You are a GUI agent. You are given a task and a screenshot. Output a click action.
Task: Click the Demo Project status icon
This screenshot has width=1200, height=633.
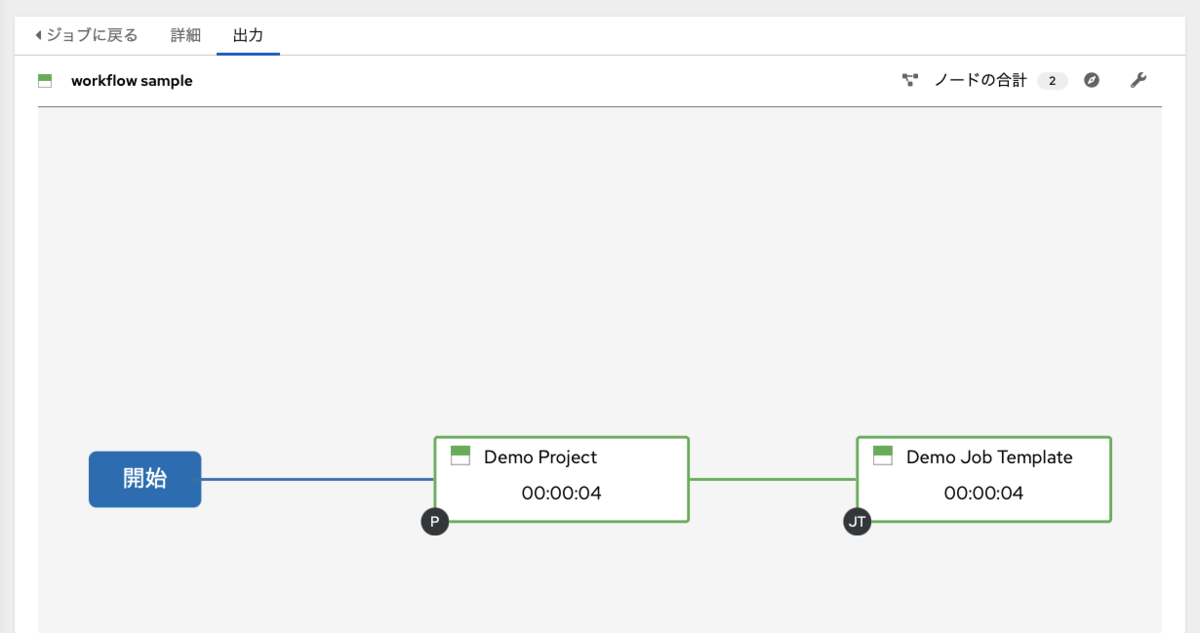pyautogui.click(x=460, y=456)
